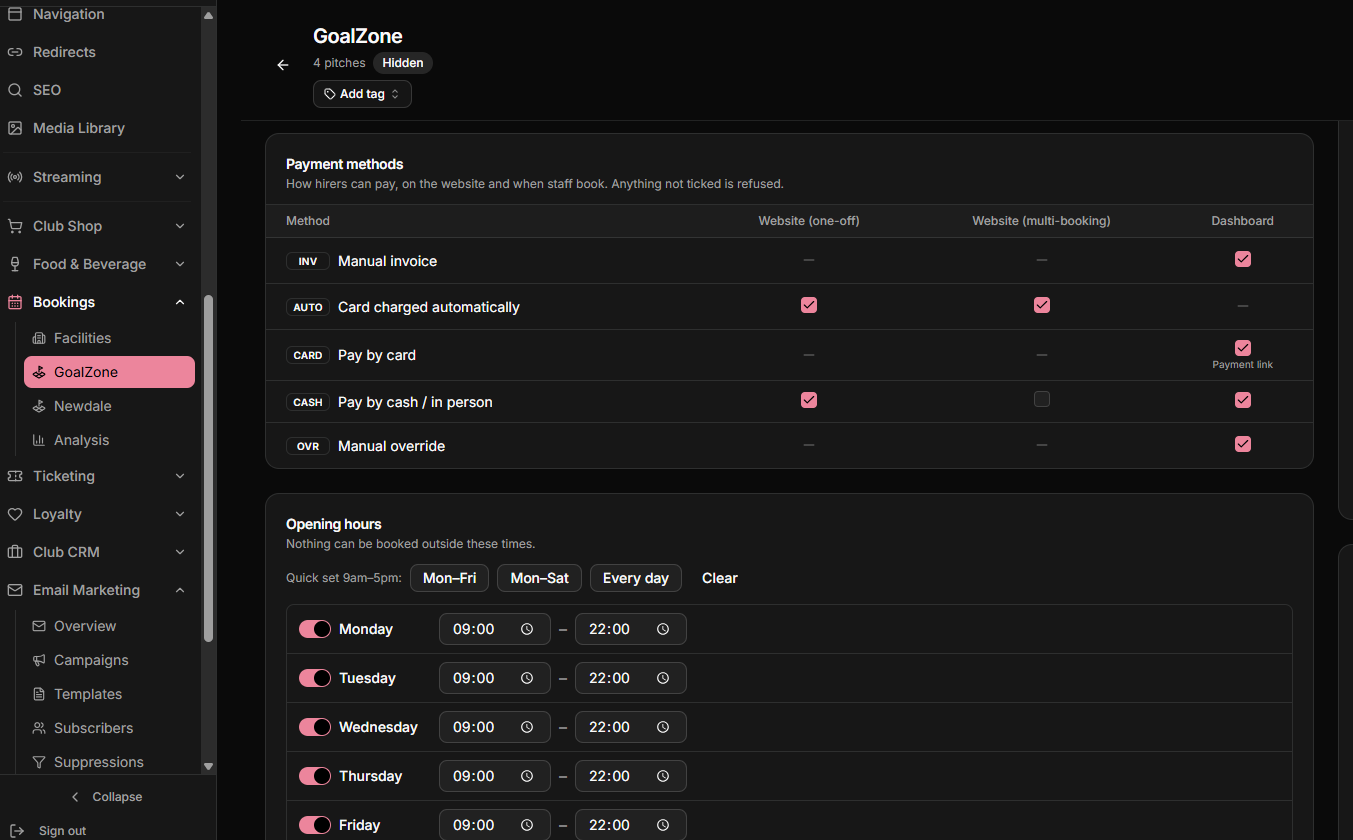Click the Sign out icon
This screenshot has height=840, width=1353.
pos(17,831)
